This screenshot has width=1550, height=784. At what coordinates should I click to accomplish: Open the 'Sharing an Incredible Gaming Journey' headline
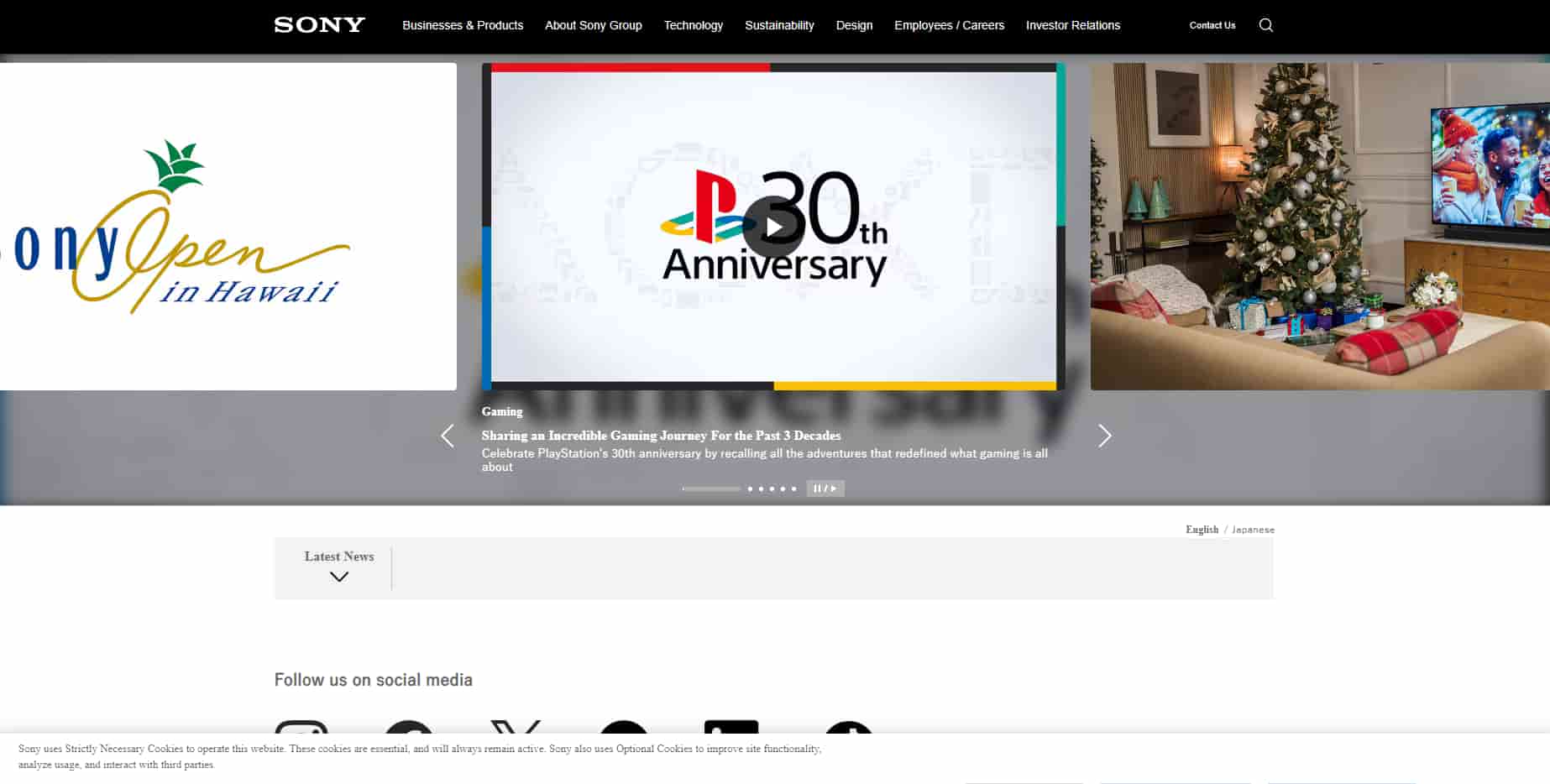(x=661, y=436)
